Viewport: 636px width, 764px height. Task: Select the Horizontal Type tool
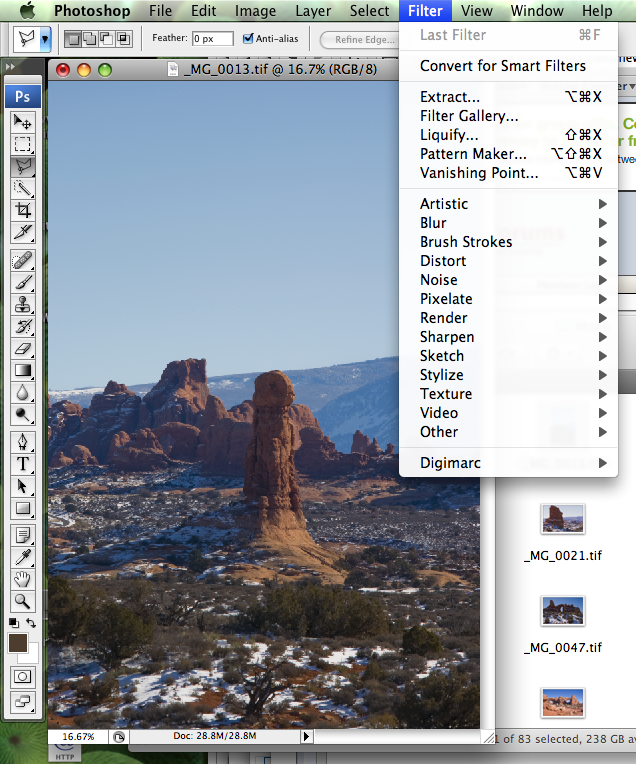click(x=22, y=464)
